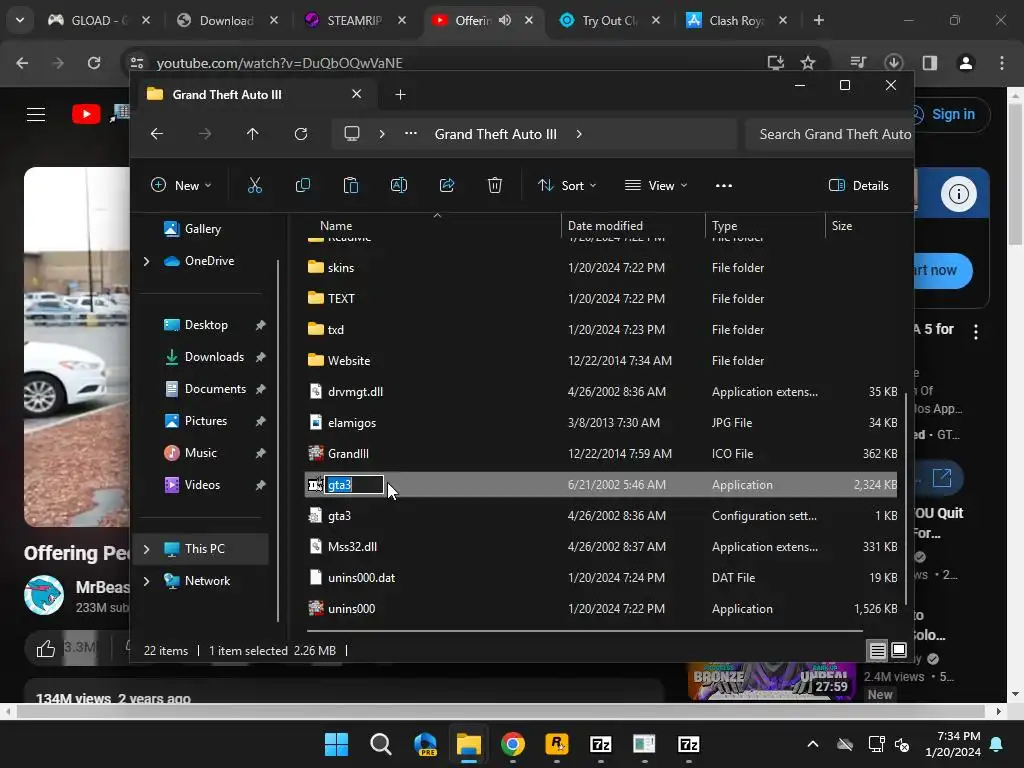Viewport: 1024px width, 768px height.
Task: Open the Chrome profile icon
Action: coord(966,63)
